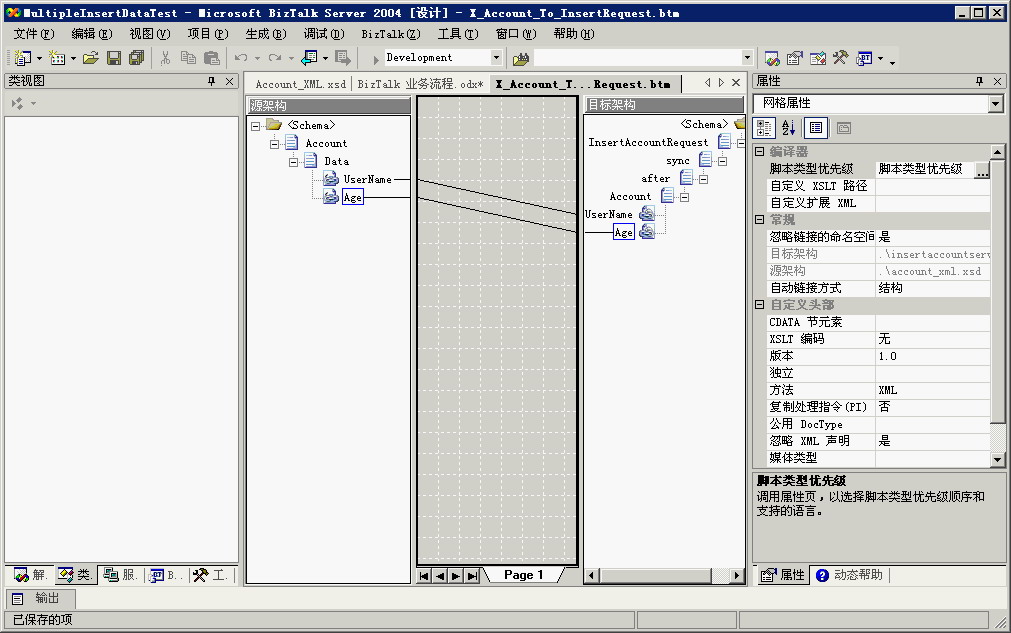Click the Save All toolbar icon
1011x633 pixels.
[137, 58]
